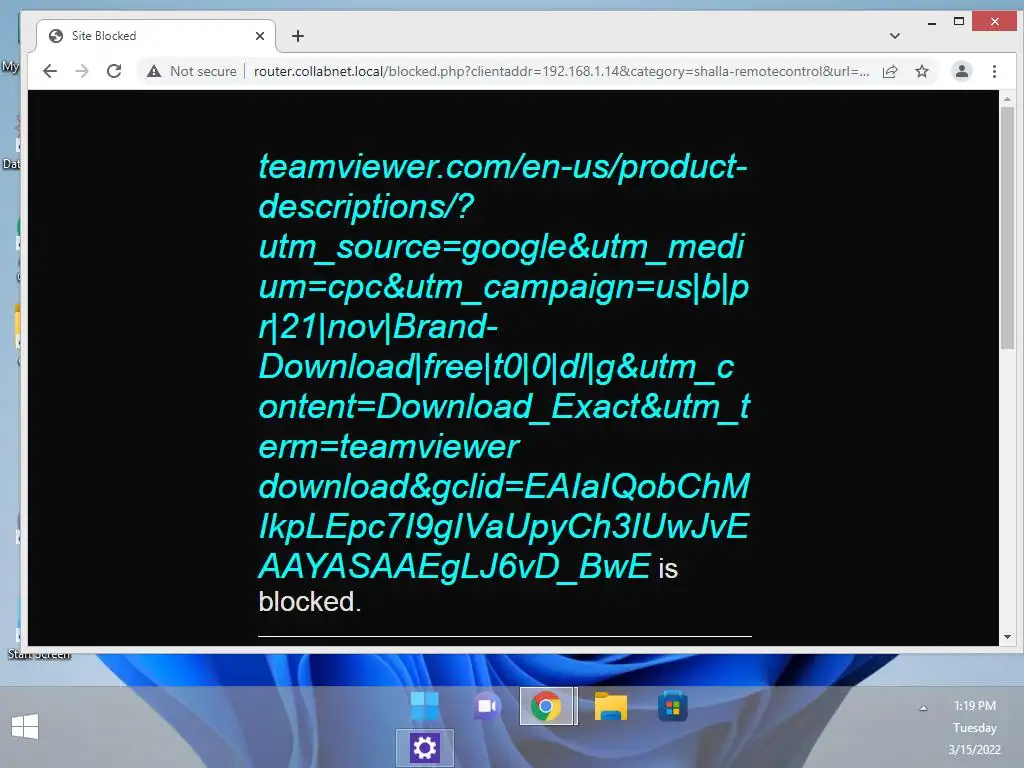
Task: Close the Site Blocked tab
Action: click(260, 36)
